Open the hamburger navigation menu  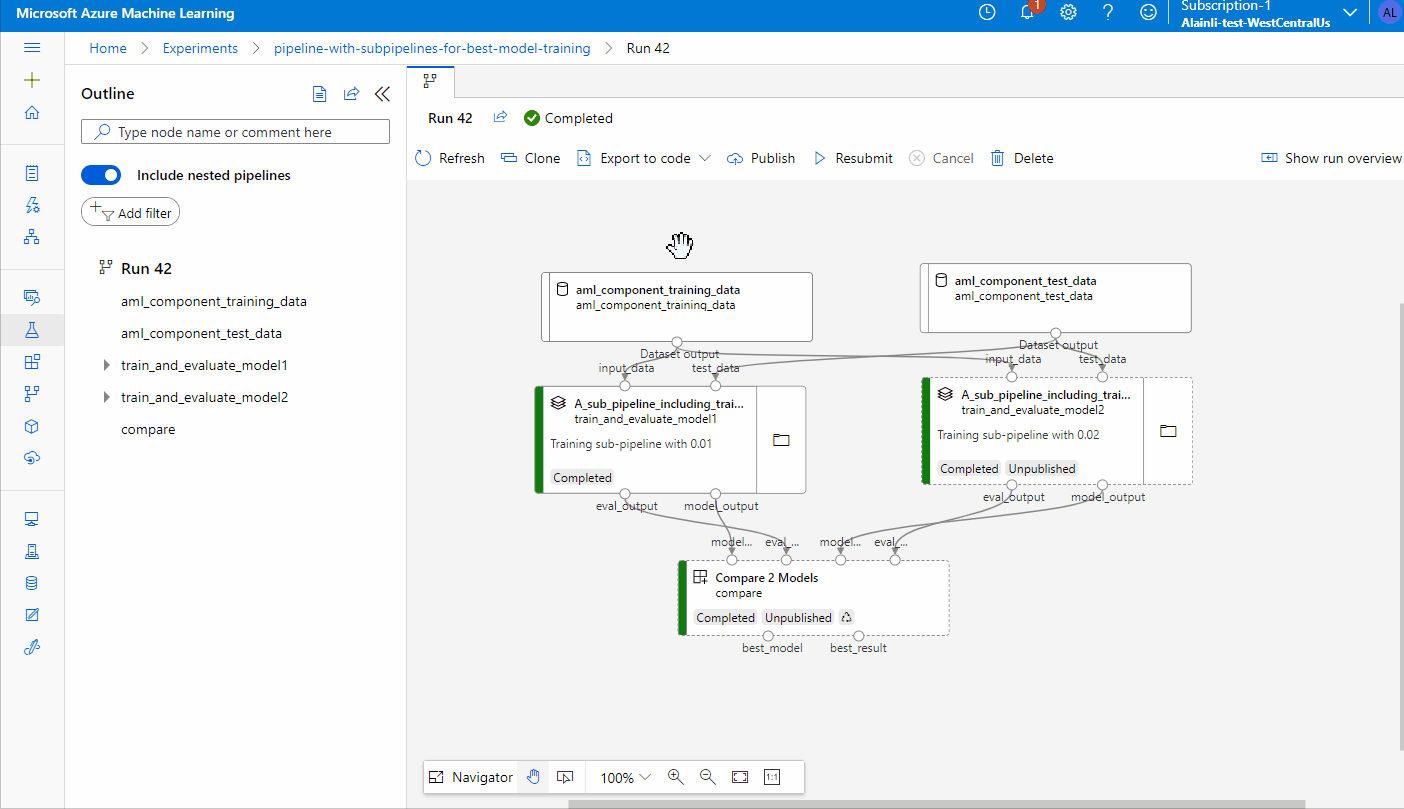[32, 48]
